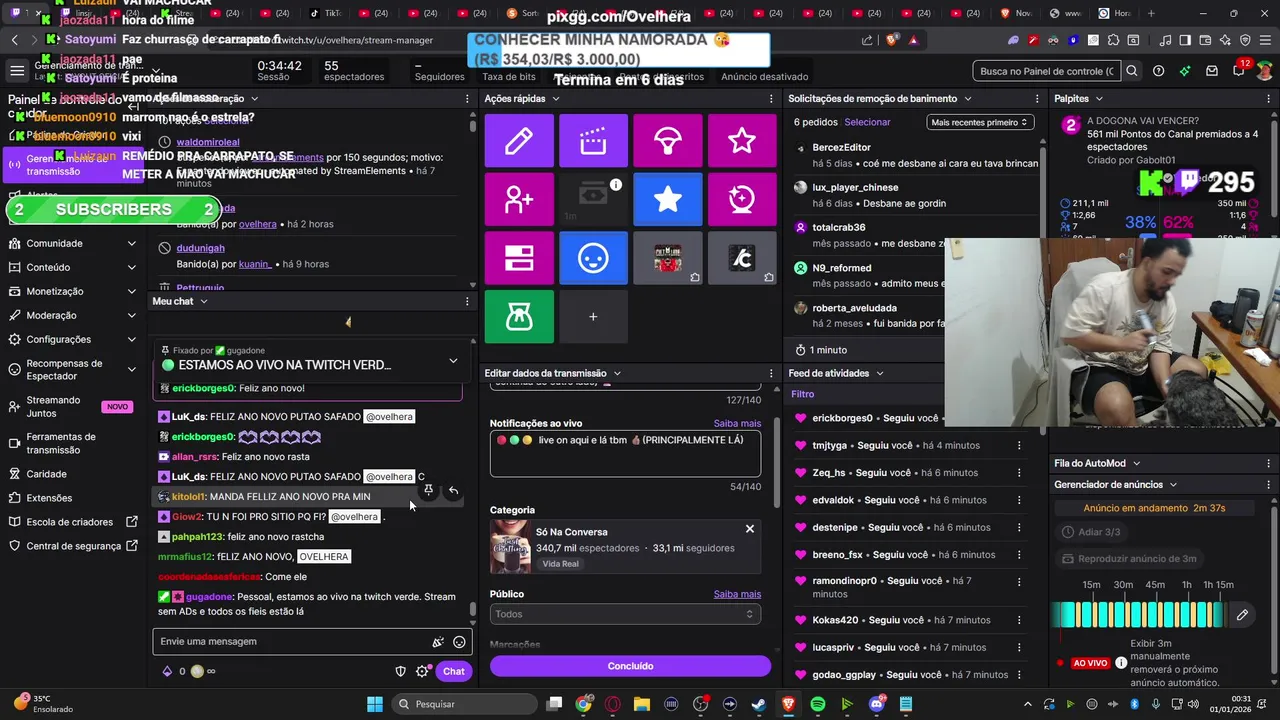Open Caridade in sidebar
The image size is (1280, 720).
coord(72,474)
